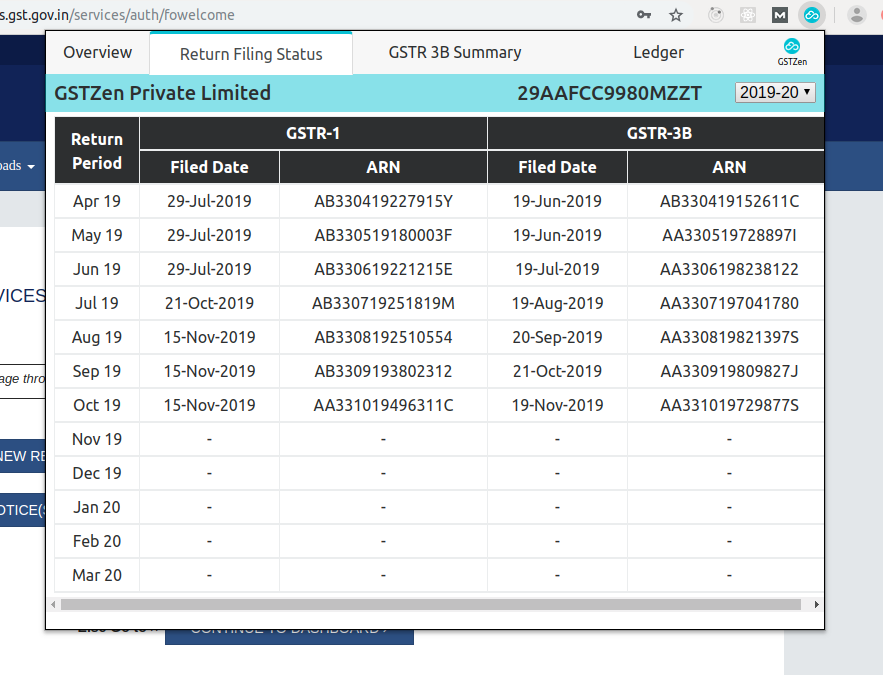Click ARN AB330619221215E
The height and width of the screenshot is (675, 883).
[x=383, y=269]
